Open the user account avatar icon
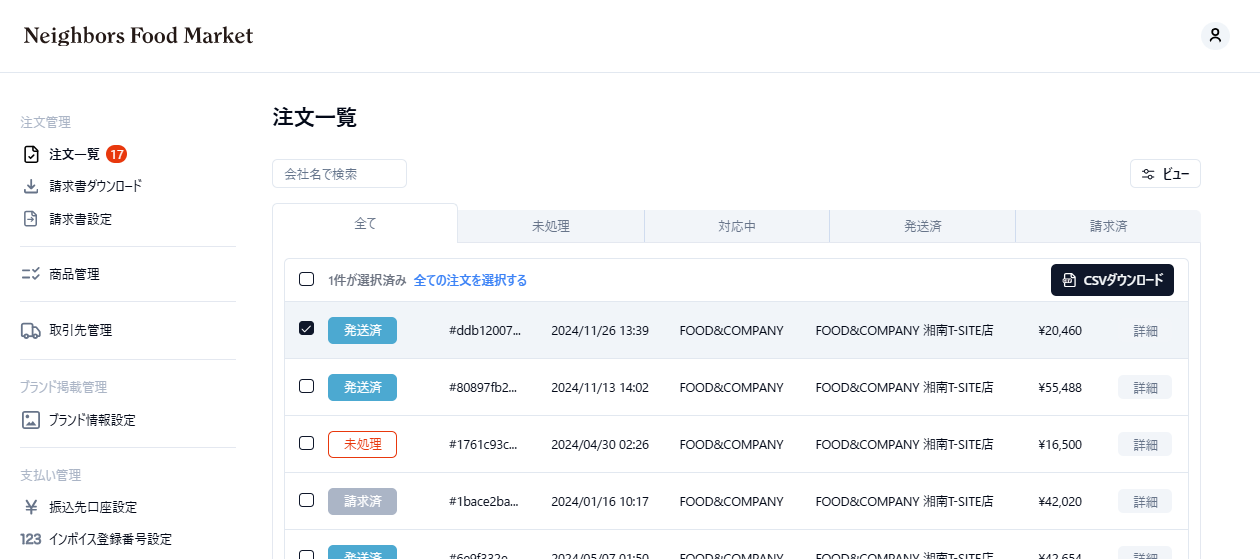 coord(1215,36)
